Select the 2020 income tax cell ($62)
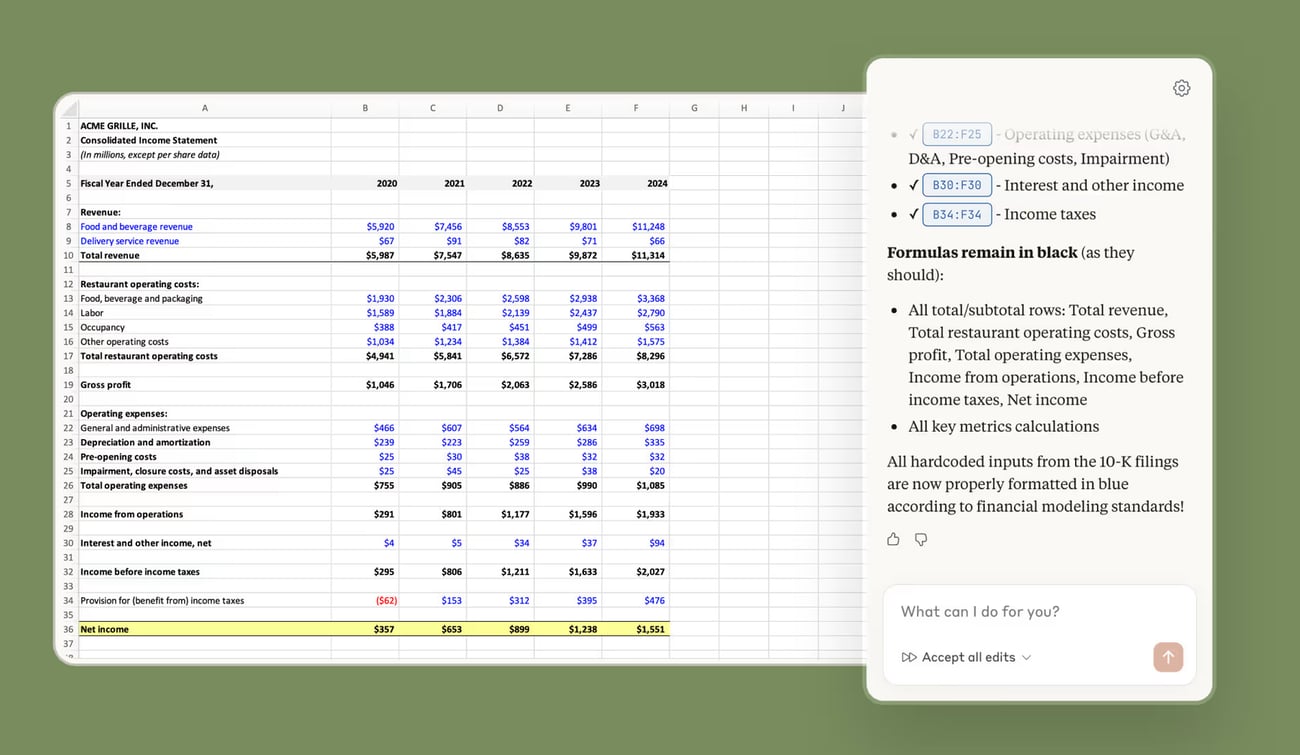1300x755 pixels. click(365, 601)
